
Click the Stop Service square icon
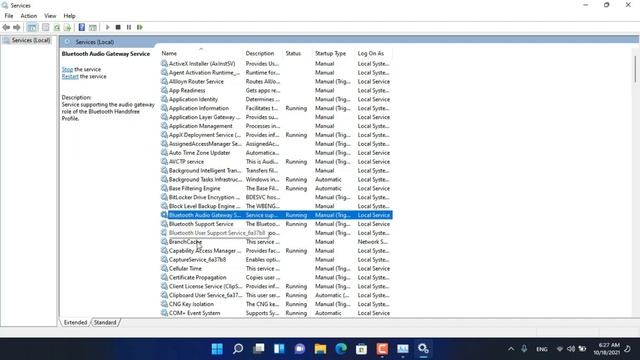[x=118, y=27]
